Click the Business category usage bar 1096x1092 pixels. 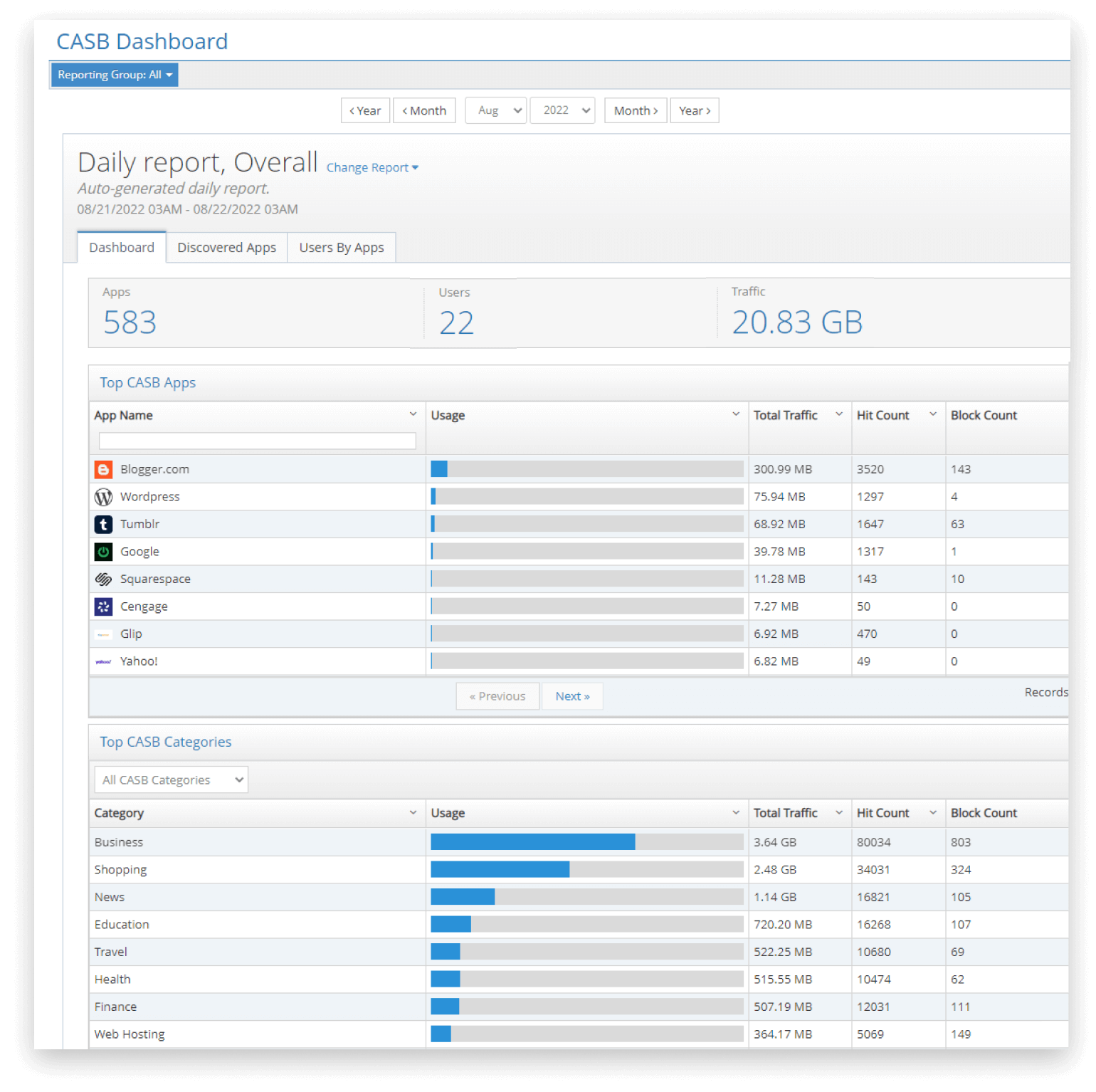pos(587,842)
